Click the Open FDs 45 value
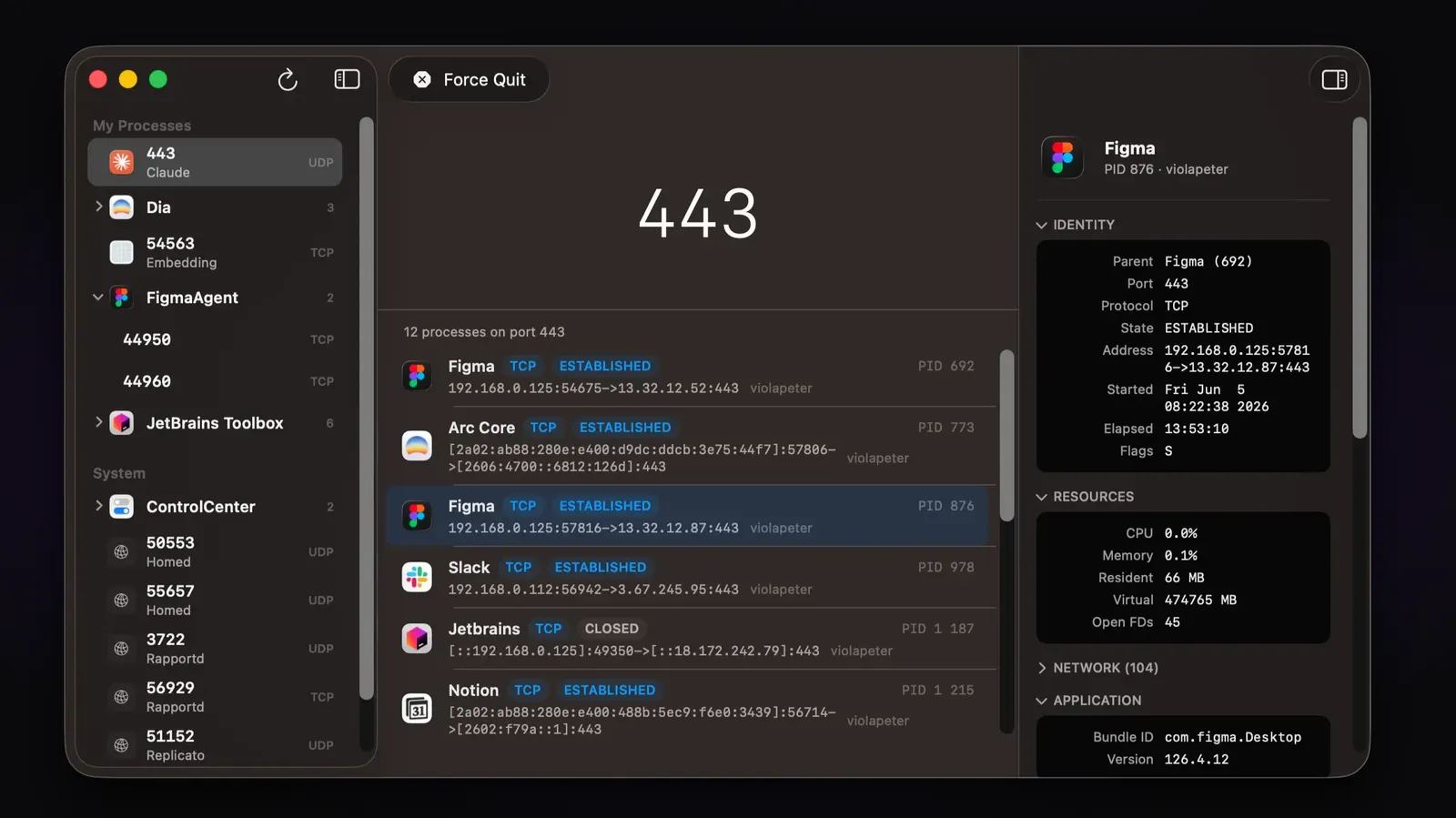Image resolution: width=1456 pixels, height=818 pixels. (1172, 622)
